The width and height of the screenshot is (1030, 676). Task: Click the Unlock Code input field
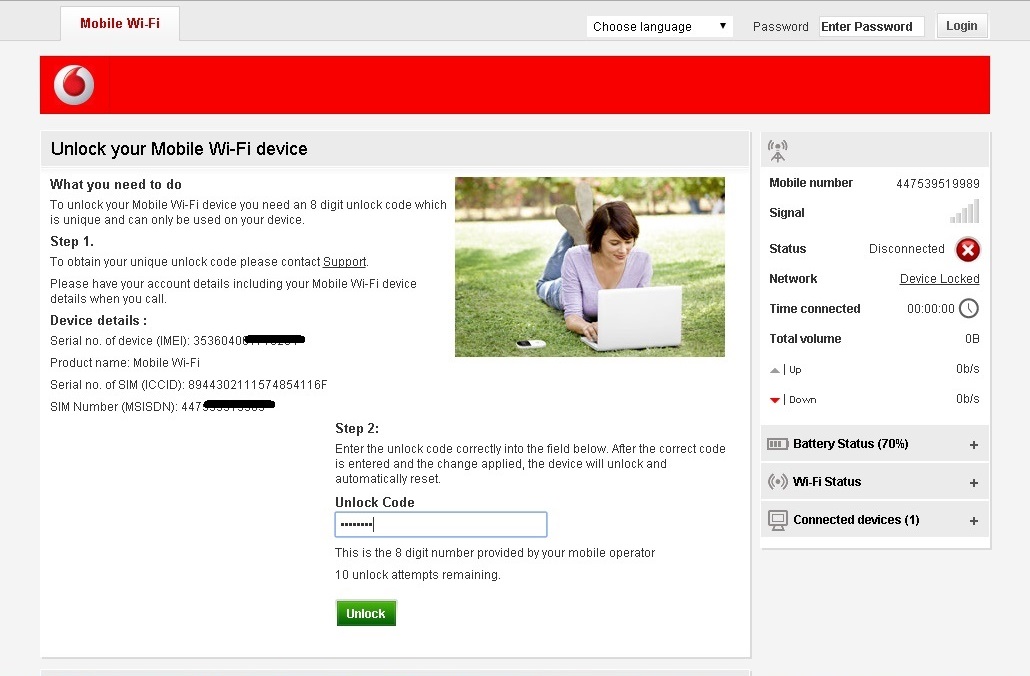pos(440,524)
